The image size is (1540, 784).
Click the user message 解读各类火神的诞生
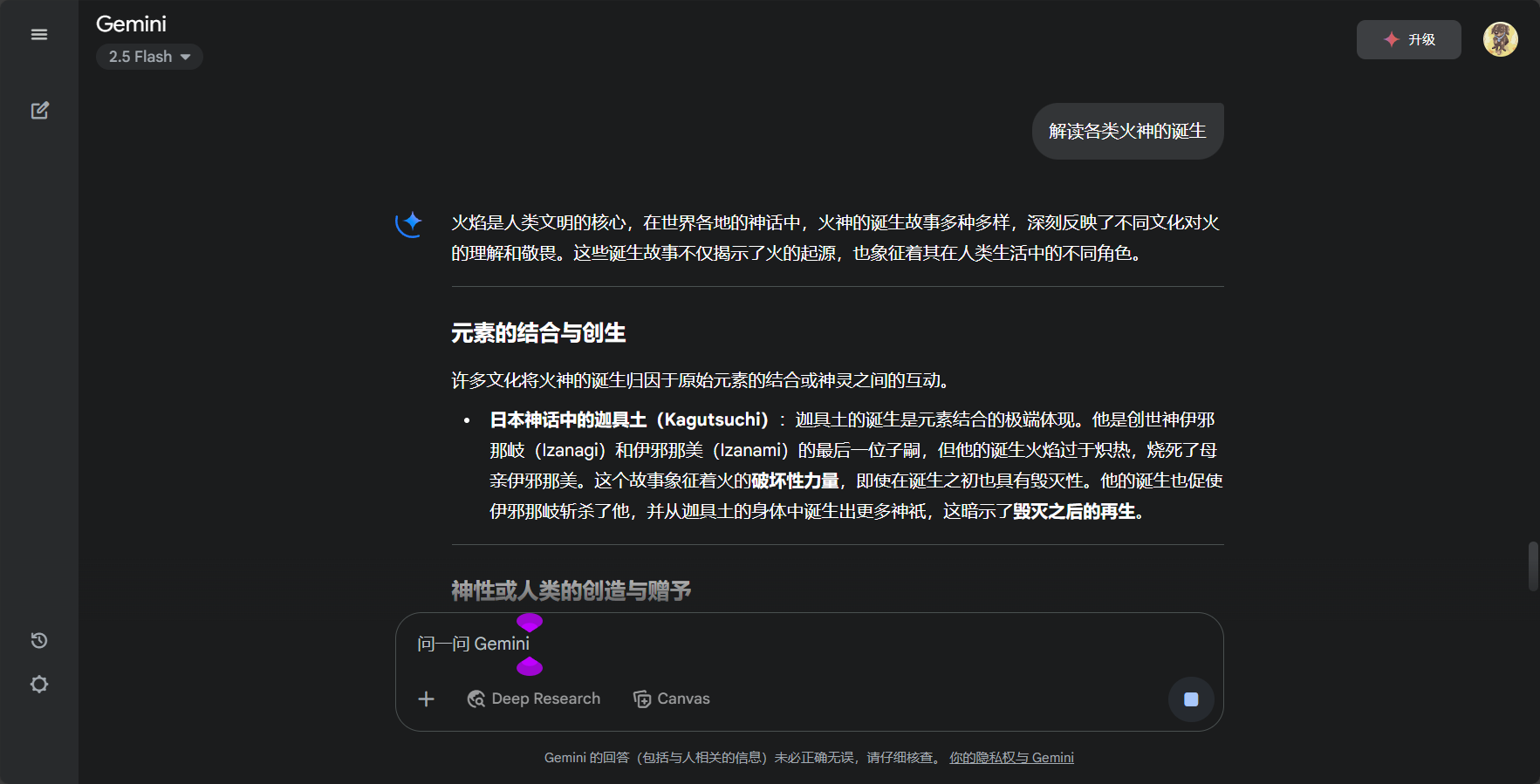point(1127,131)
